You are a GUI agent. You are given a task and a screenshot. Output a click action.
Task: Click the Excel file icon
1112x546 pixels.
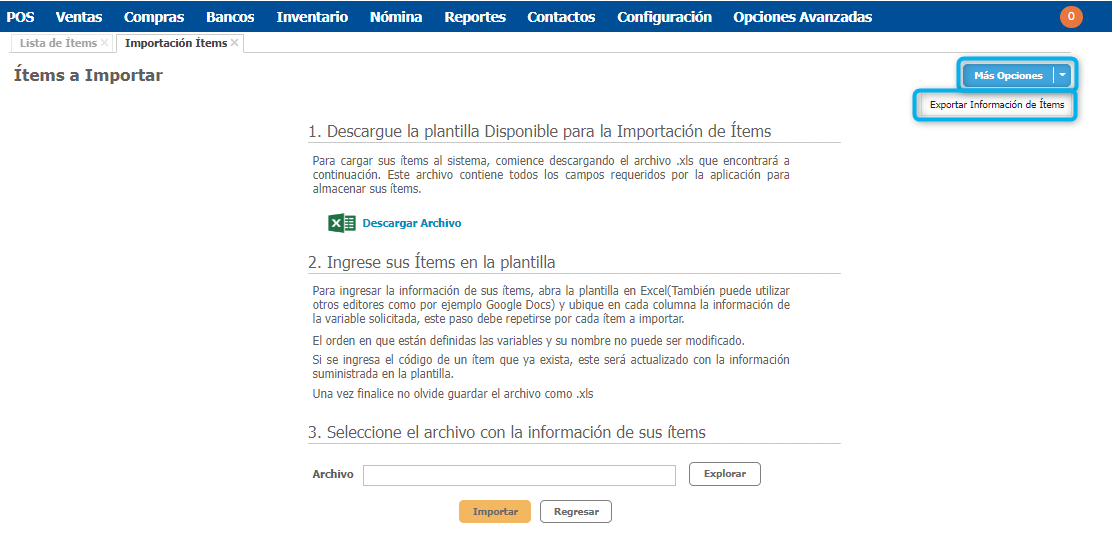[341, 223]
